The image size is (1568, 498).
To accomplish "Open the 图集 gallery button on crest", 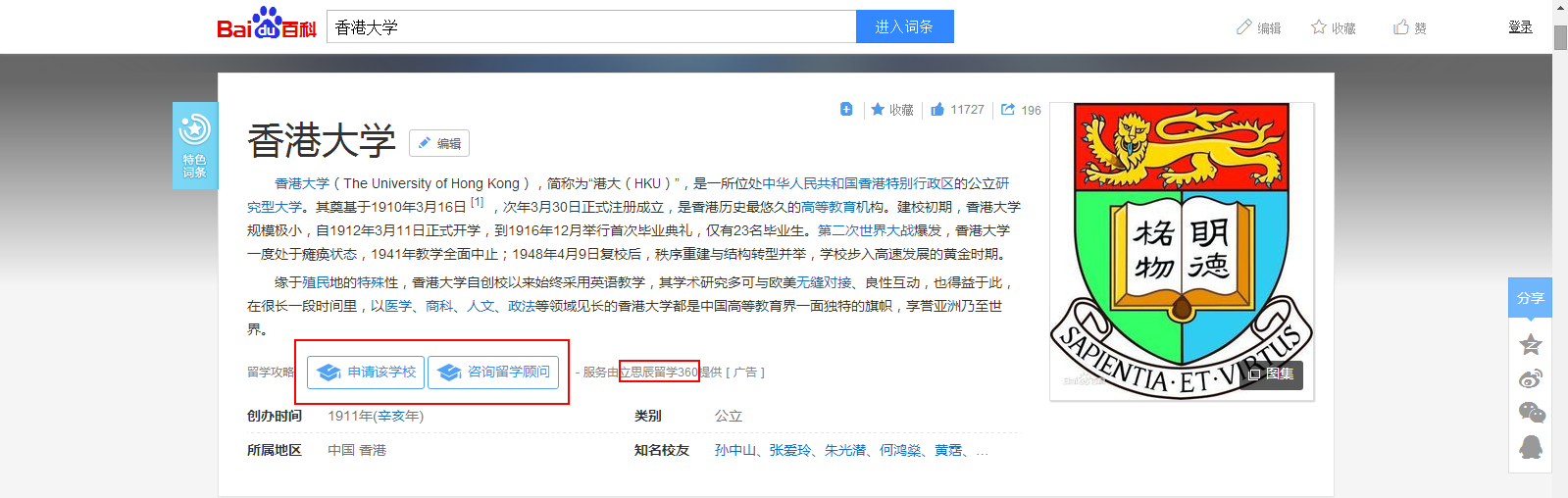I will [1271, 374].
